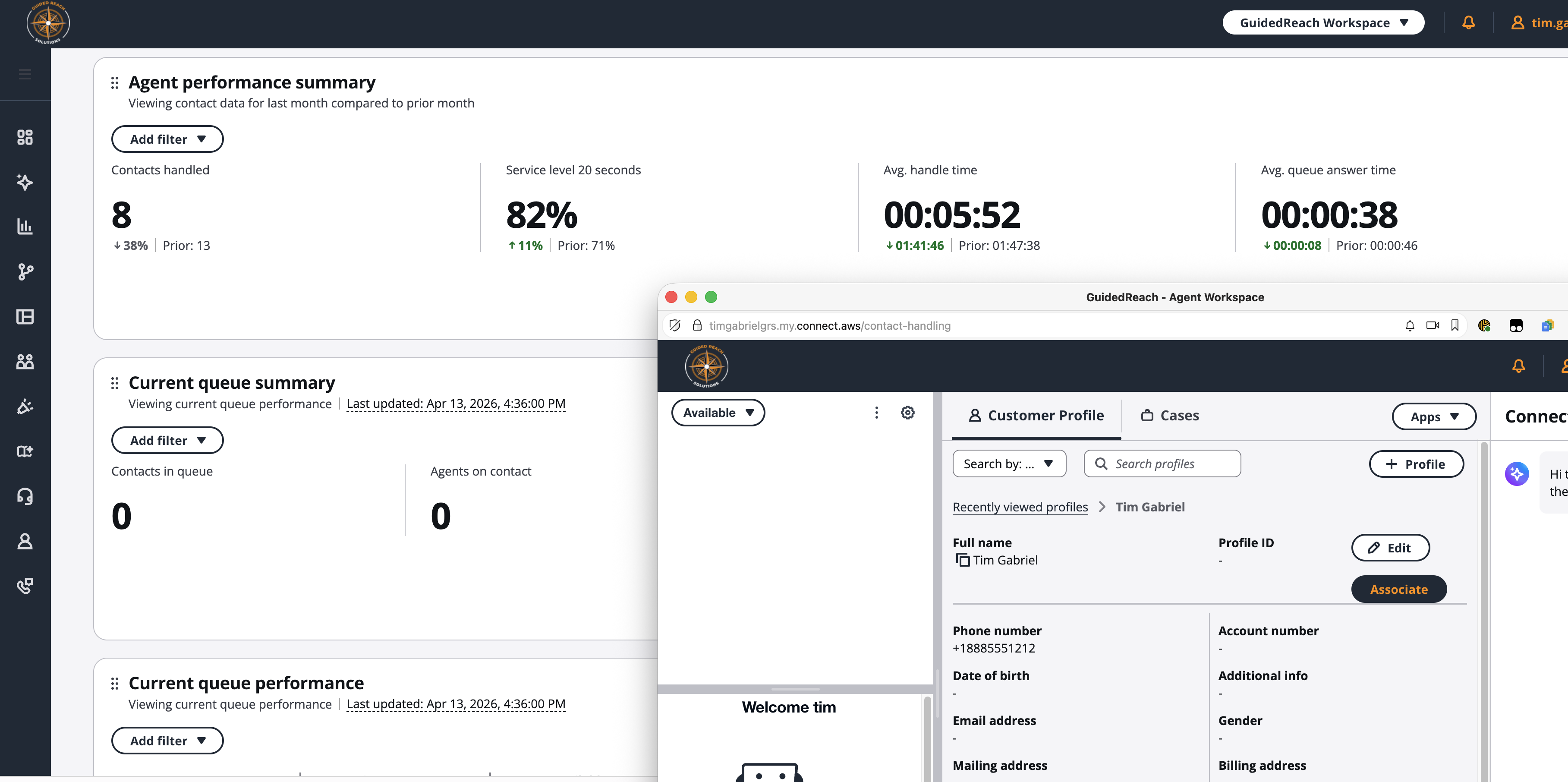Screen dimensions: 1568x782
Task: Select the Analytics bar chart sidebar icon
Action: [25, 227]
